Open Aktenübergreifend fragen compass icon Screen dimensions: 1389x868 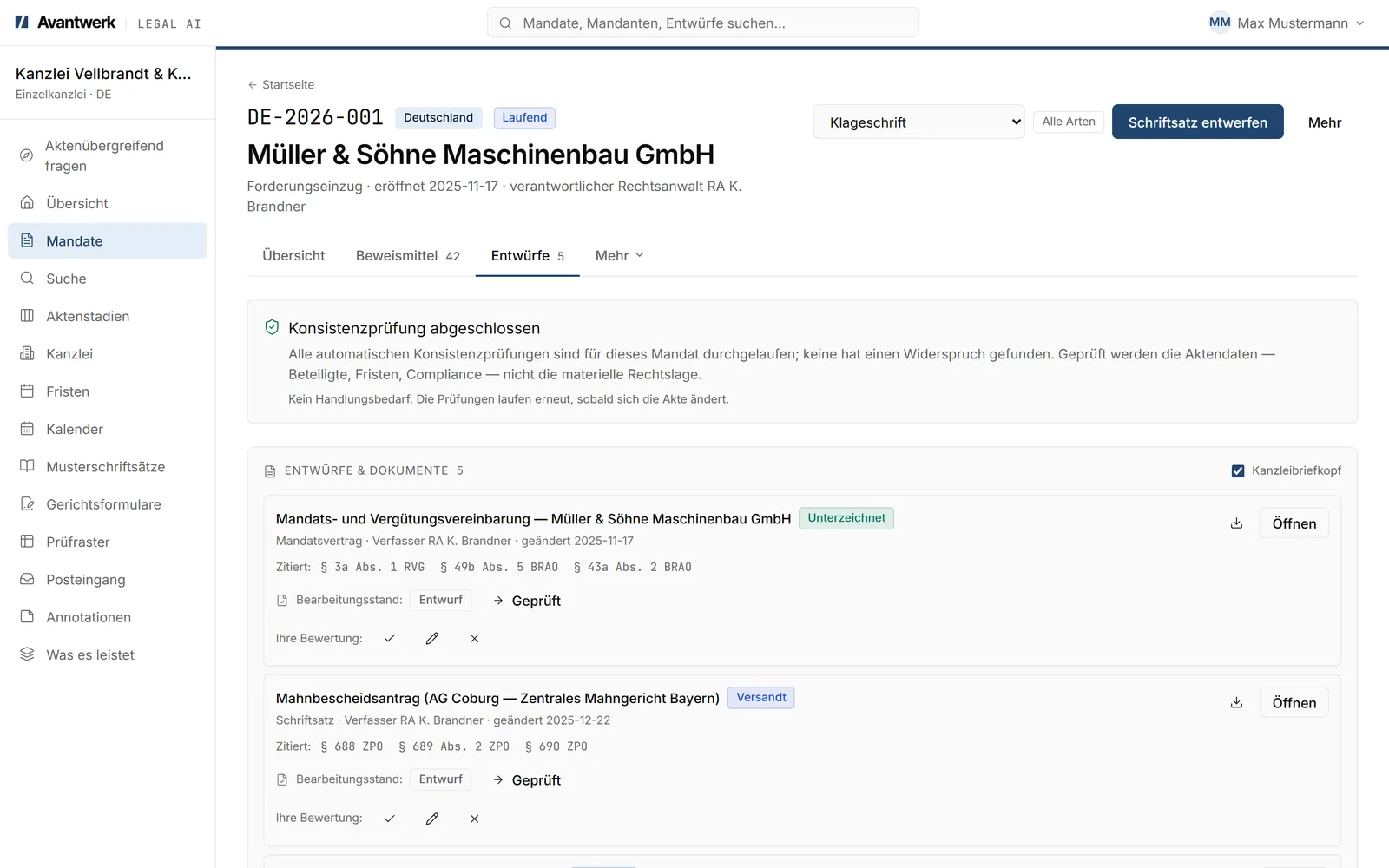tap(27, 155)
